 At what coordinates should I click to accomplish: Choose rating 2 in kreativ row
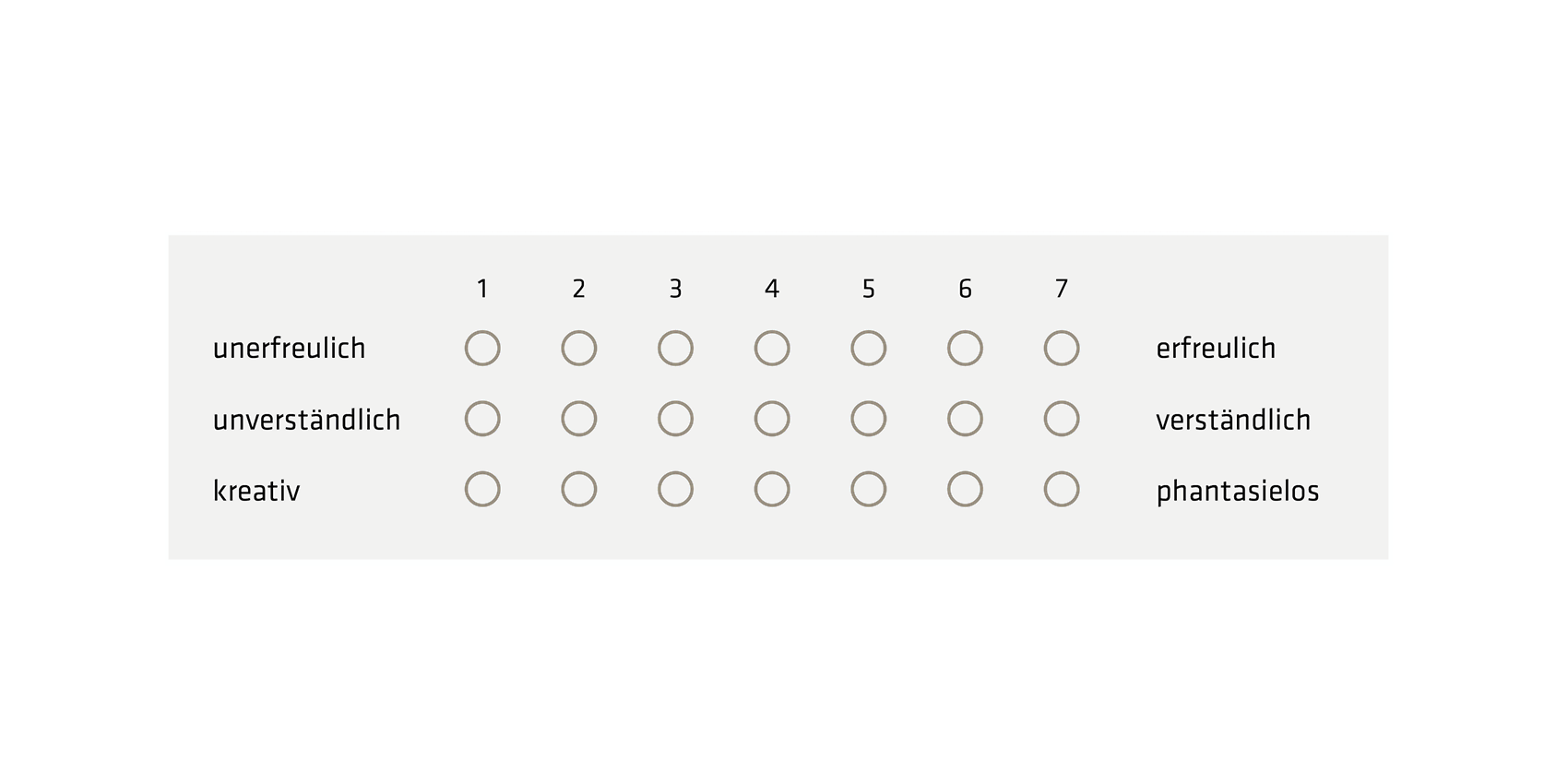click(579, 489)
